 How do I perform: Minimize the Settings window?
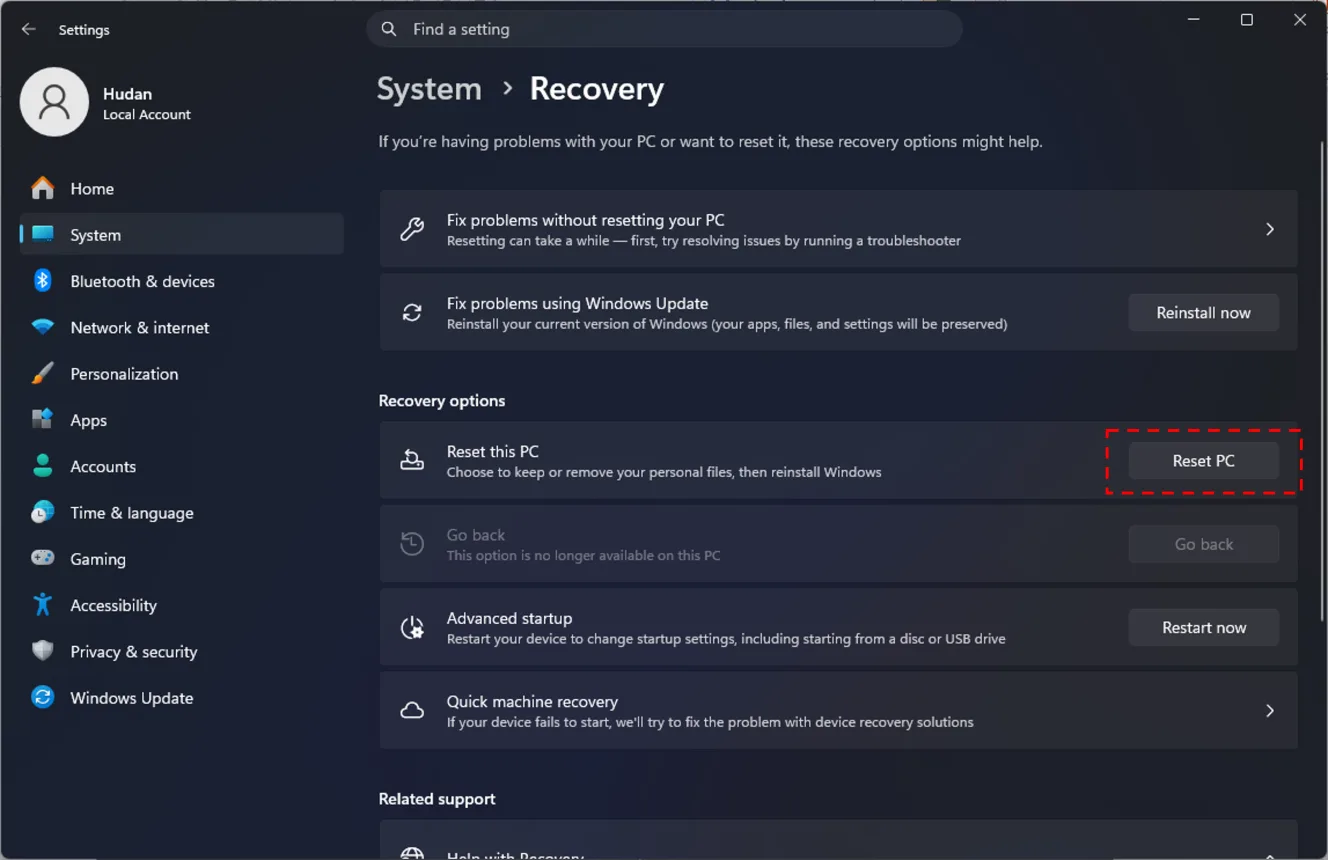(1194, 20)
